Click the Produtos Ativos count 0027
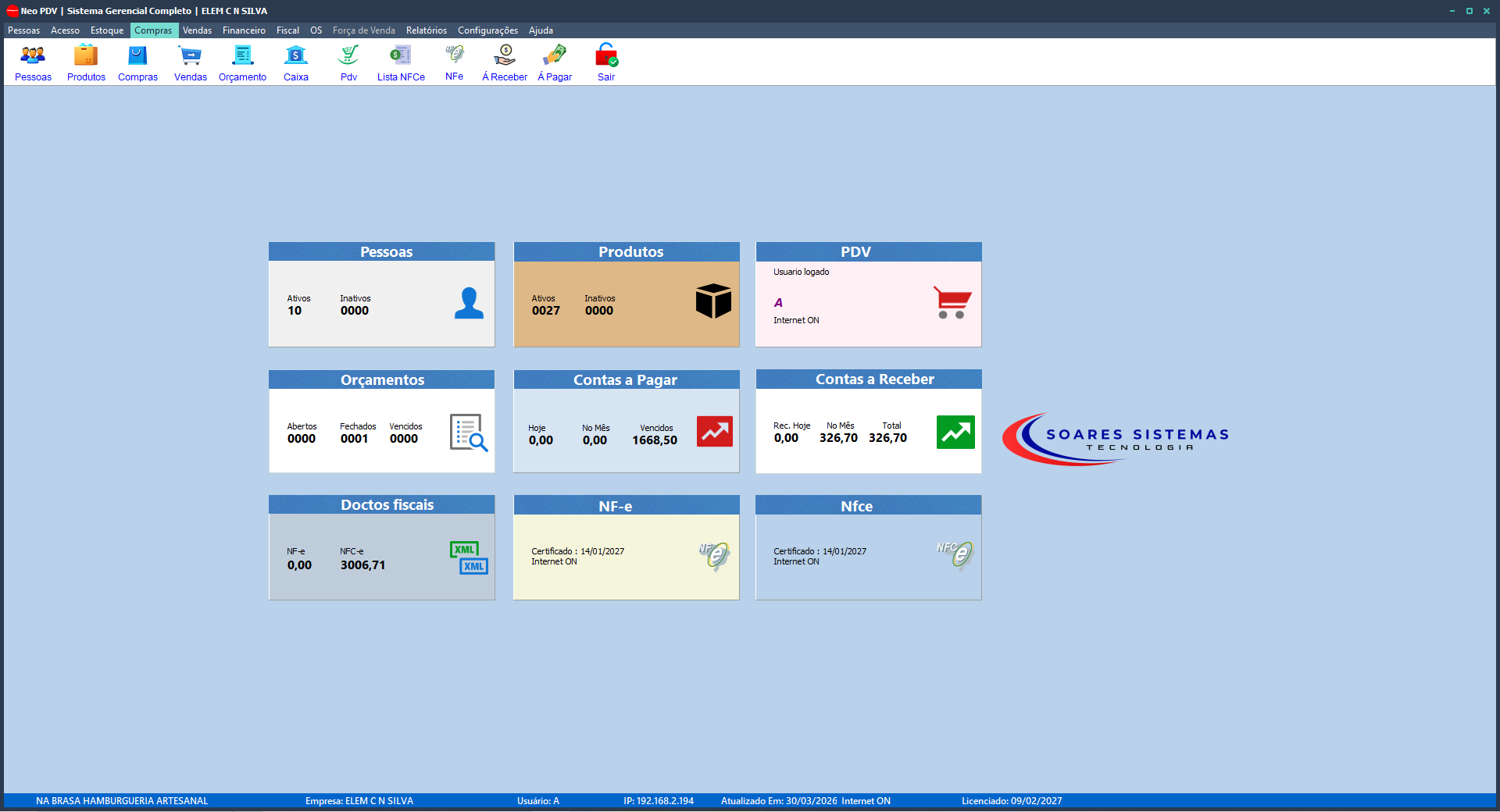 pos(546,311)
